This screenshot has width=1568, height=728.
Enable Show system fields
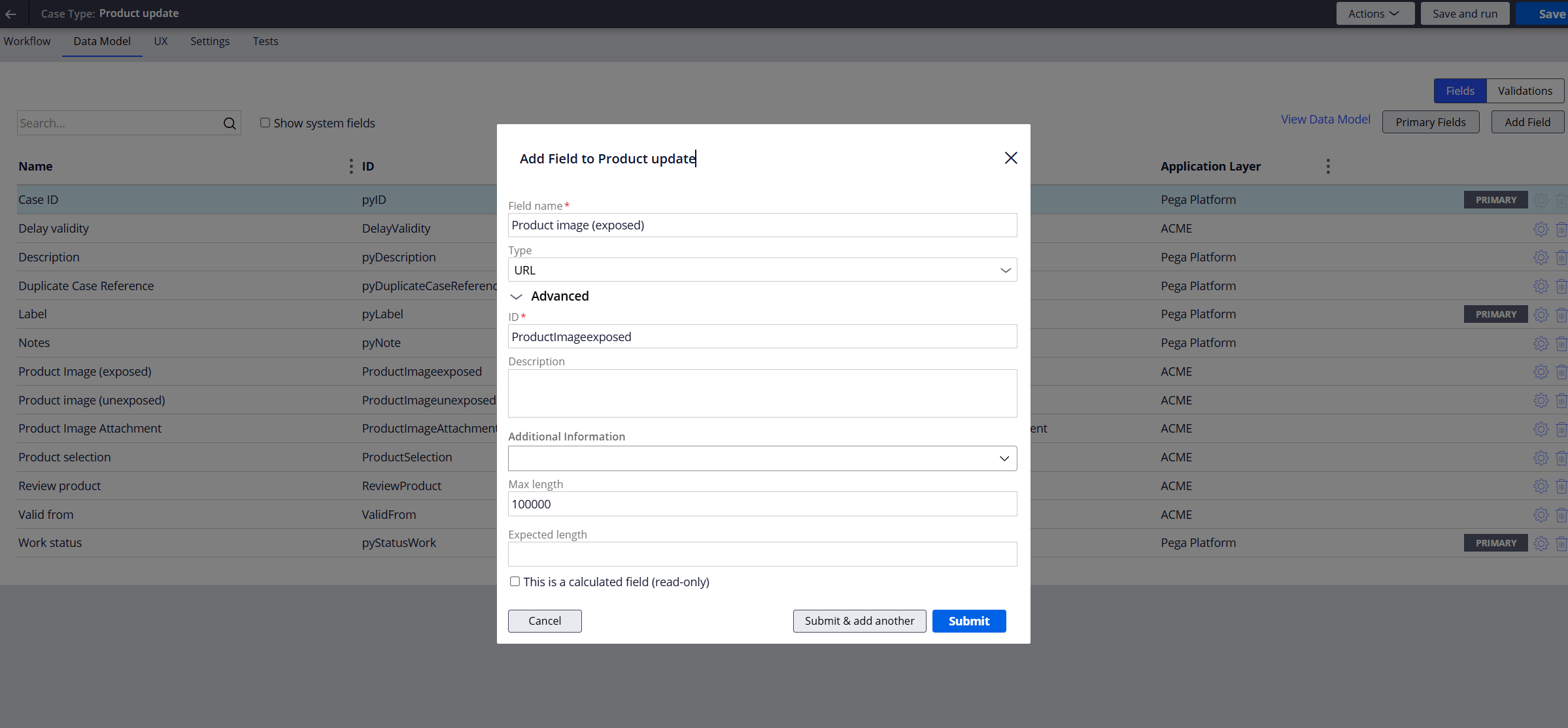(x=265, y=122)
